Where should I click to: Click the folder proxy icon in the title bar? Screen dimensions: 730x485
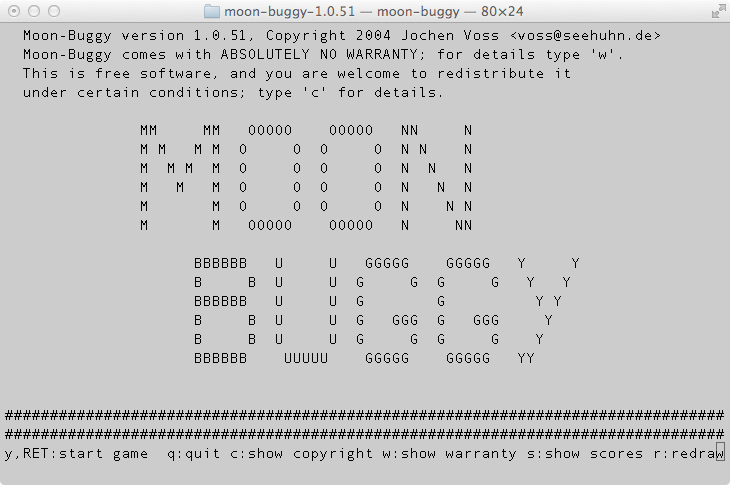point(212,11)
